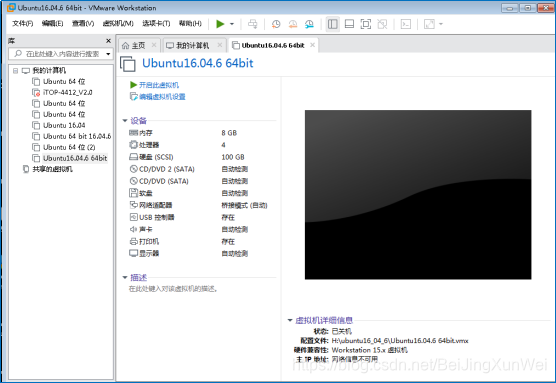Click the Send Ctrl+Alt+Del toolbar icon
Image resolution: width=556 pixels, height=383 pixels.
tap(253, 24)
